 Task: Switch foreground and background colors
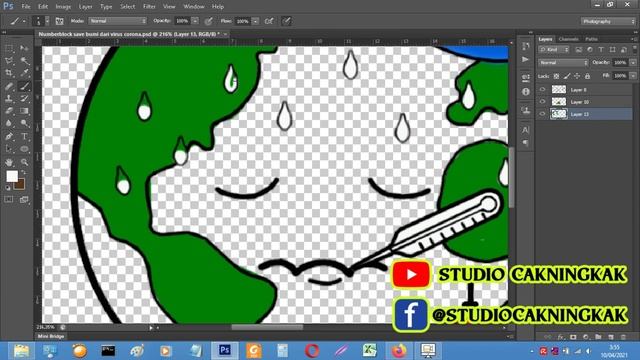(24, 173)
